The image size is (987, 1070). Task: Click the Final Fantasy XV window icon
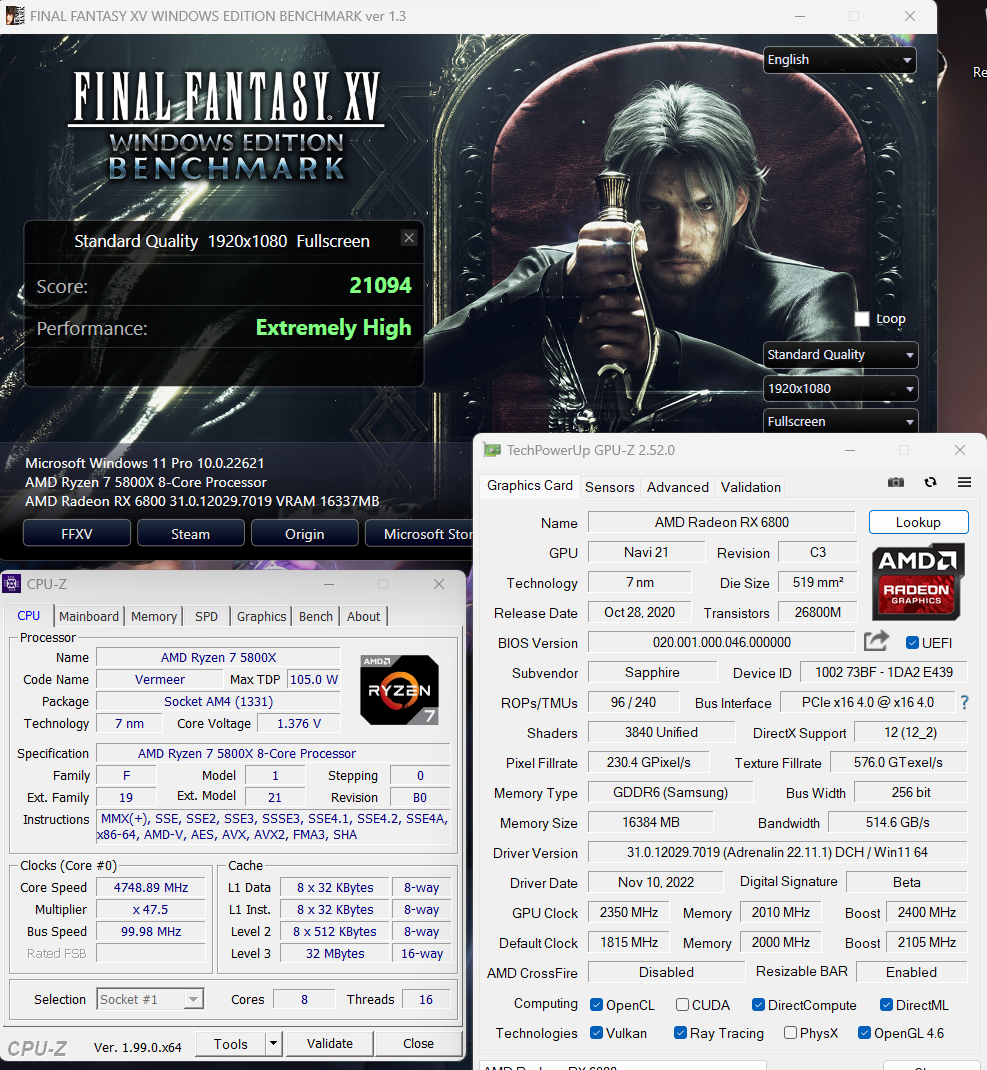point(15,16)
